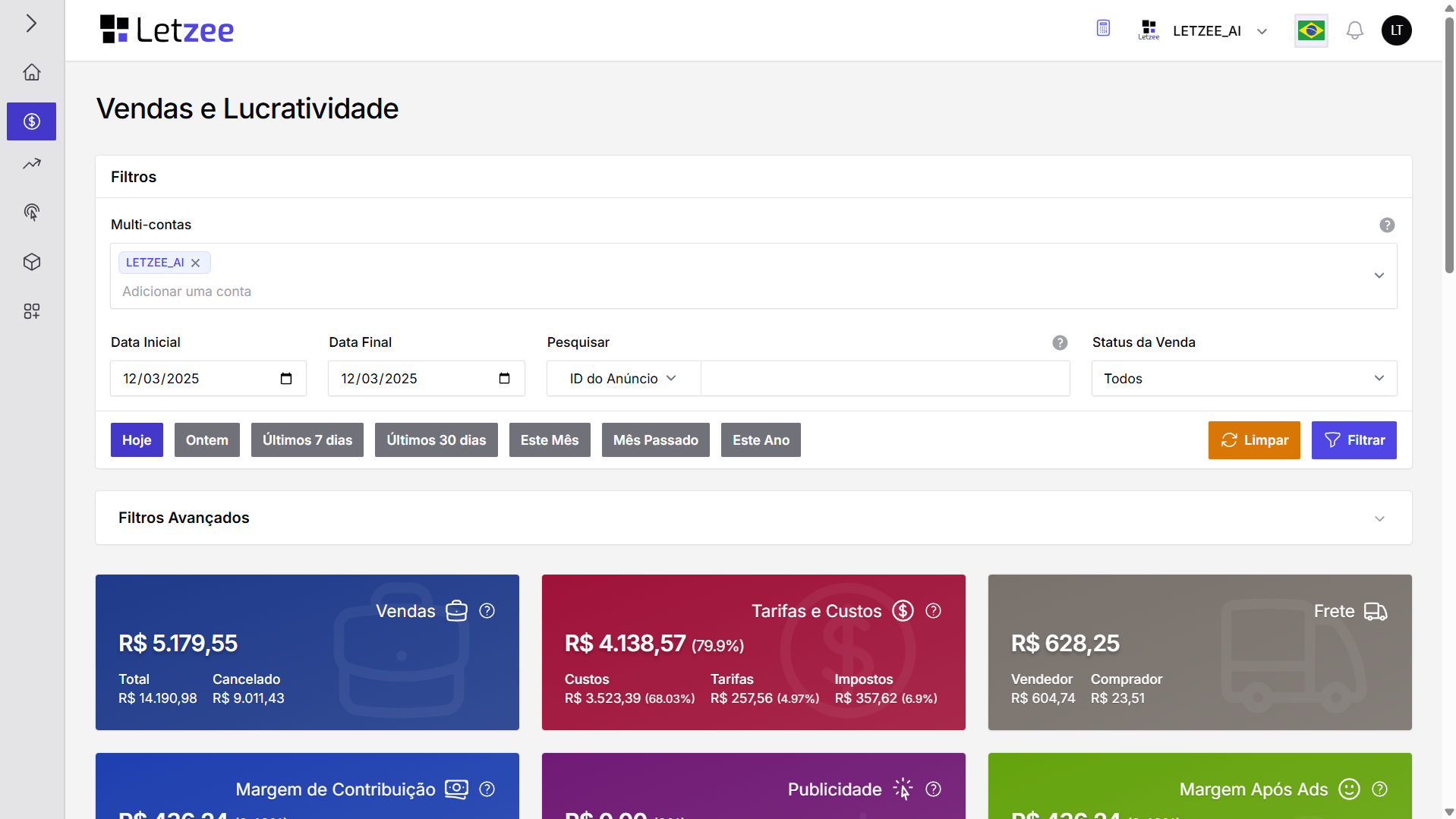The width and height of the screenshot is (1456, 819).
Task: Click the Vendedor R$ 604,74 amount
Action: pos(1043,698)
